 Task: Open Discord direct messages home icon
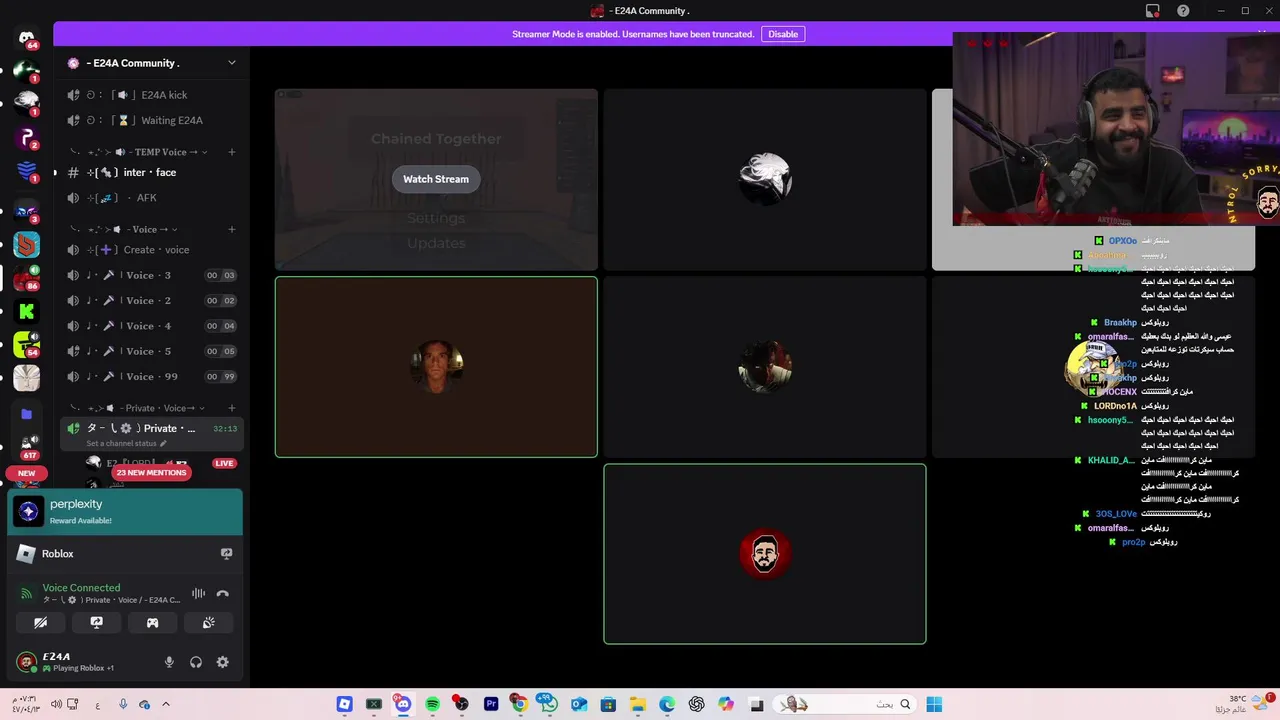(x=27, y=38)
